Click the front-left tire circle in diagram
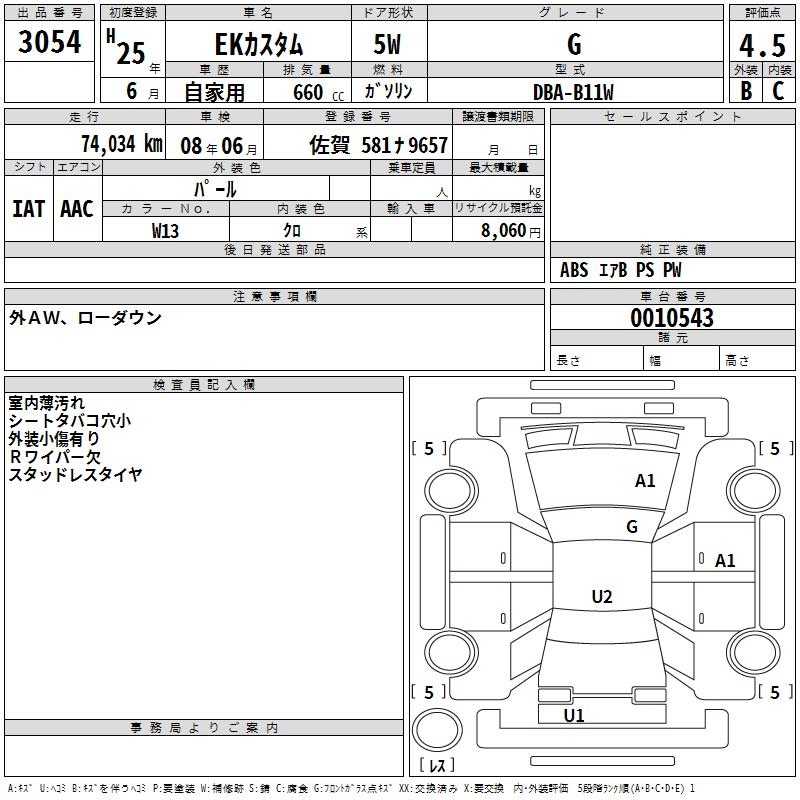 tap(451, 491)
